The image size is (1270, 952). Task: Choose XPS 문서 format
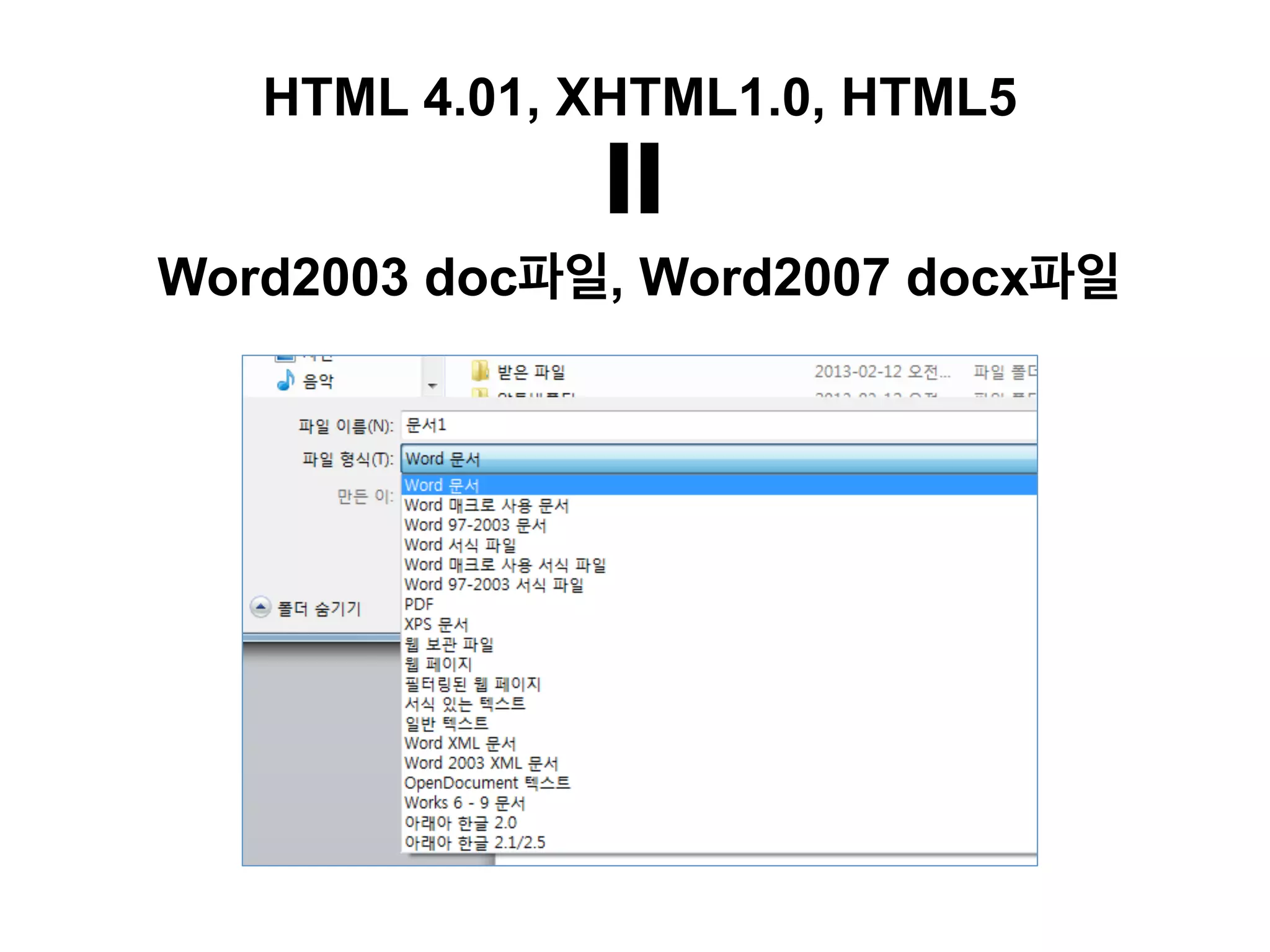click(x=719, y=624)
